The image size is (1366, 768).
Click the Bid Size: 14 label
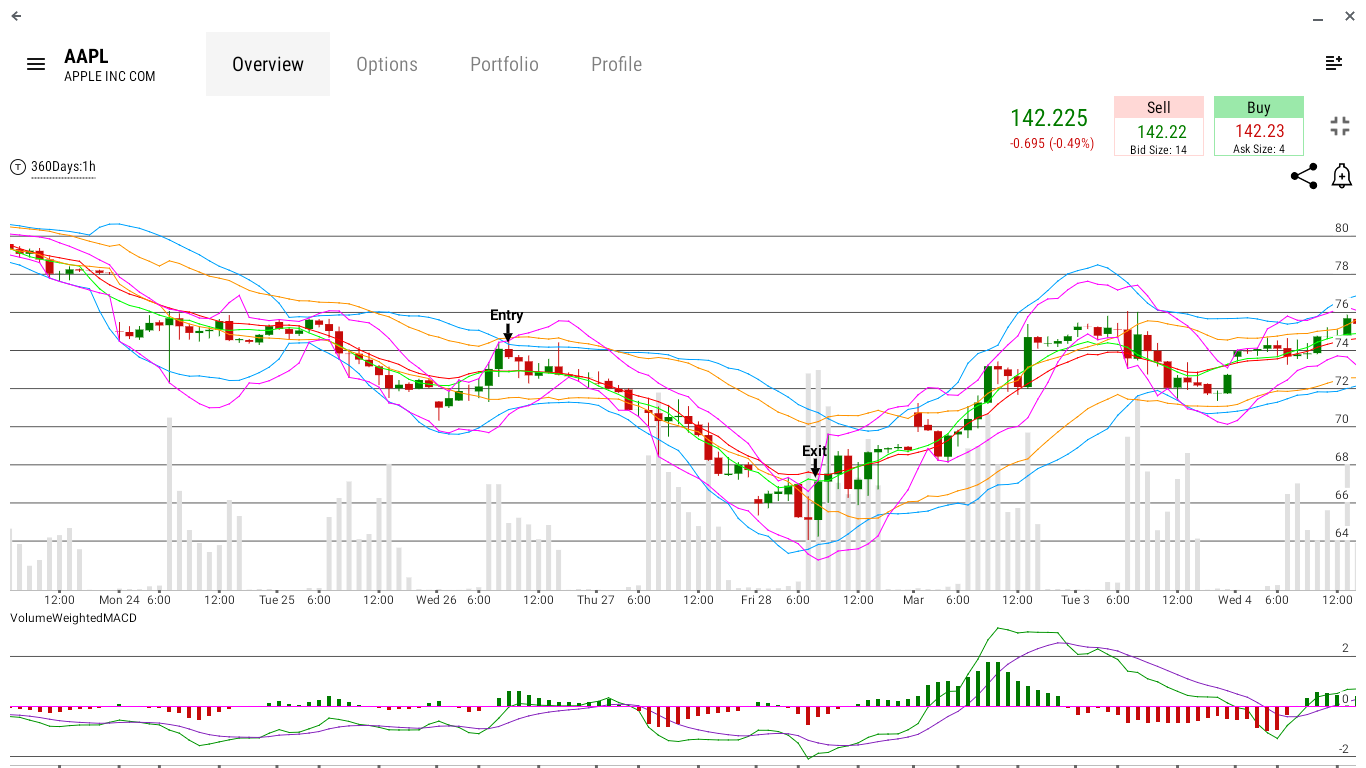coord(1159,150)
